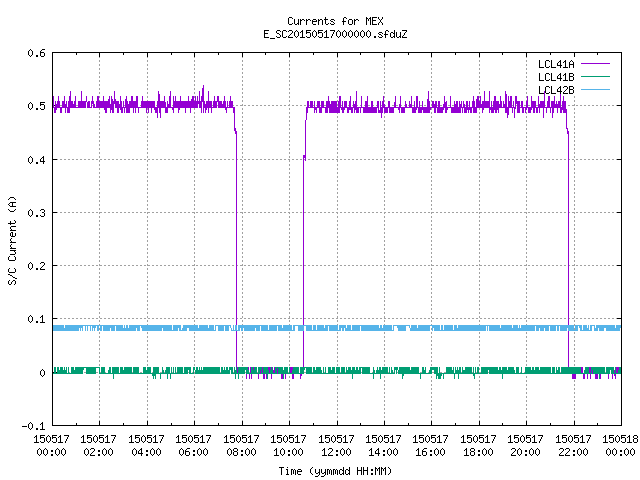Click the LCL41A legend label
Image resolution: width=640 pixels, height=480 pixels.
[556, 64]
